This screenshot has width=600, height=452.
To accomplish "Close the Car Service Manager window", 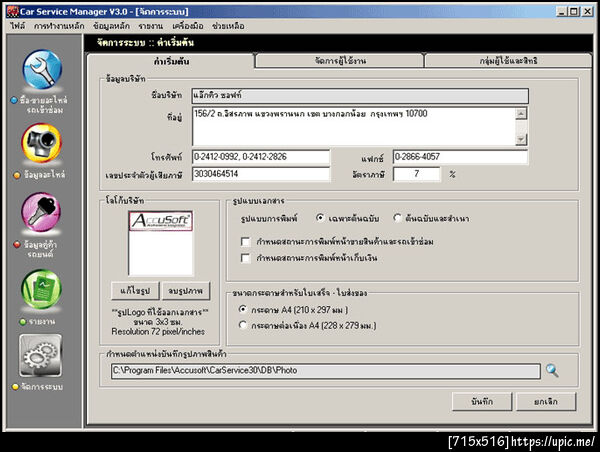I will click(x=588, y=11).
